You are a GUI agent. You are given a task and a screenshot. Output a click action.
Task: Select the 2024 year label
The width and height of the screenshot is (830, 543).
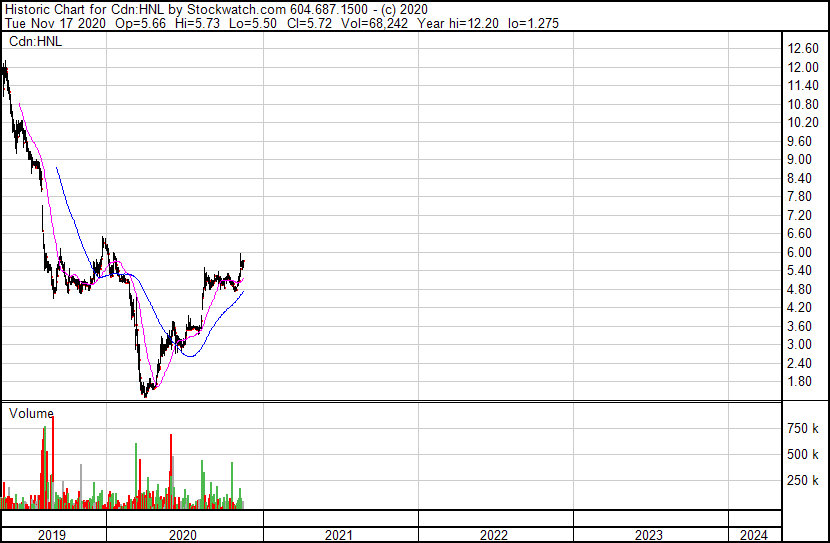point(754,535)
